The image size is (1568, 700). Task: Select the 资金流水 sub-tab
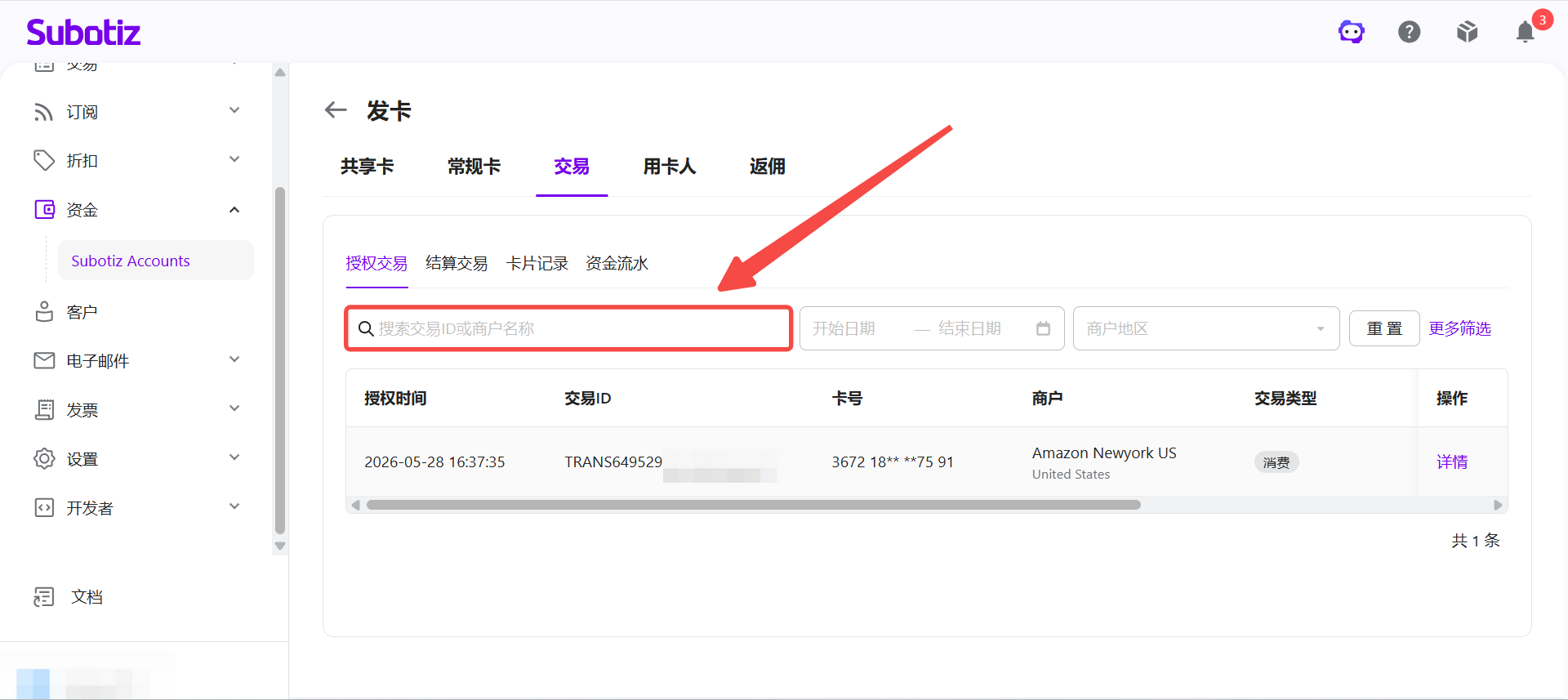pyautogui.click(x=617, y=263)
